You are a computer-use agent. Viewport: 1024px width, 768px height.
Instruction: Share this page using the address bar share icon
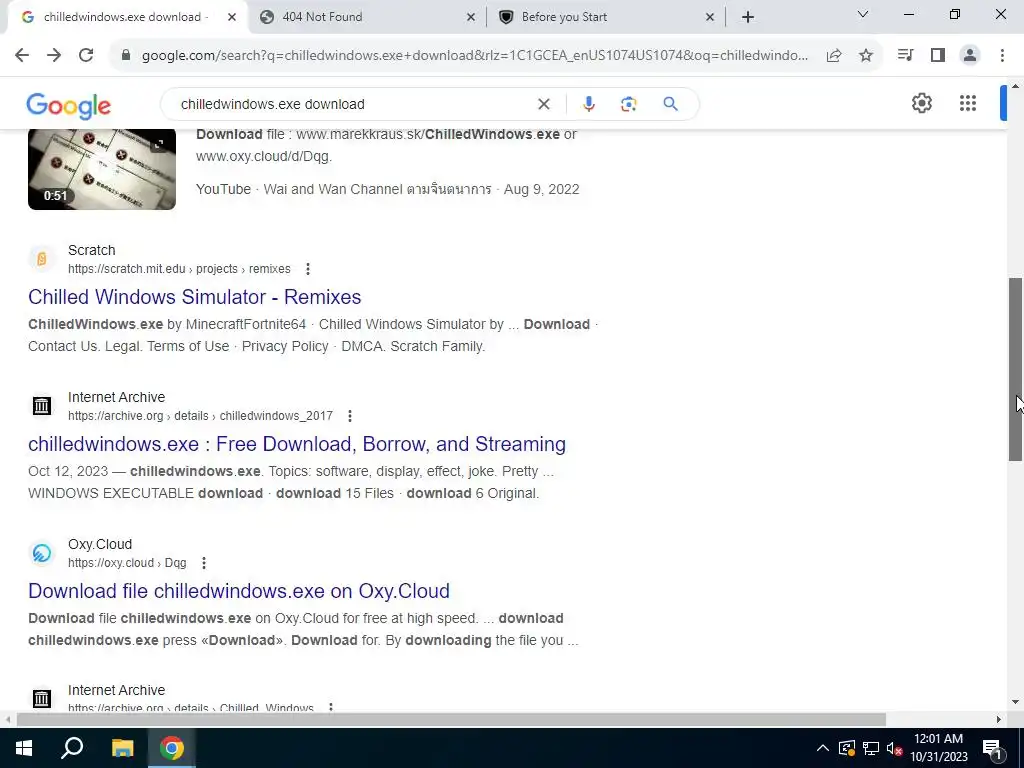point(834,56)
